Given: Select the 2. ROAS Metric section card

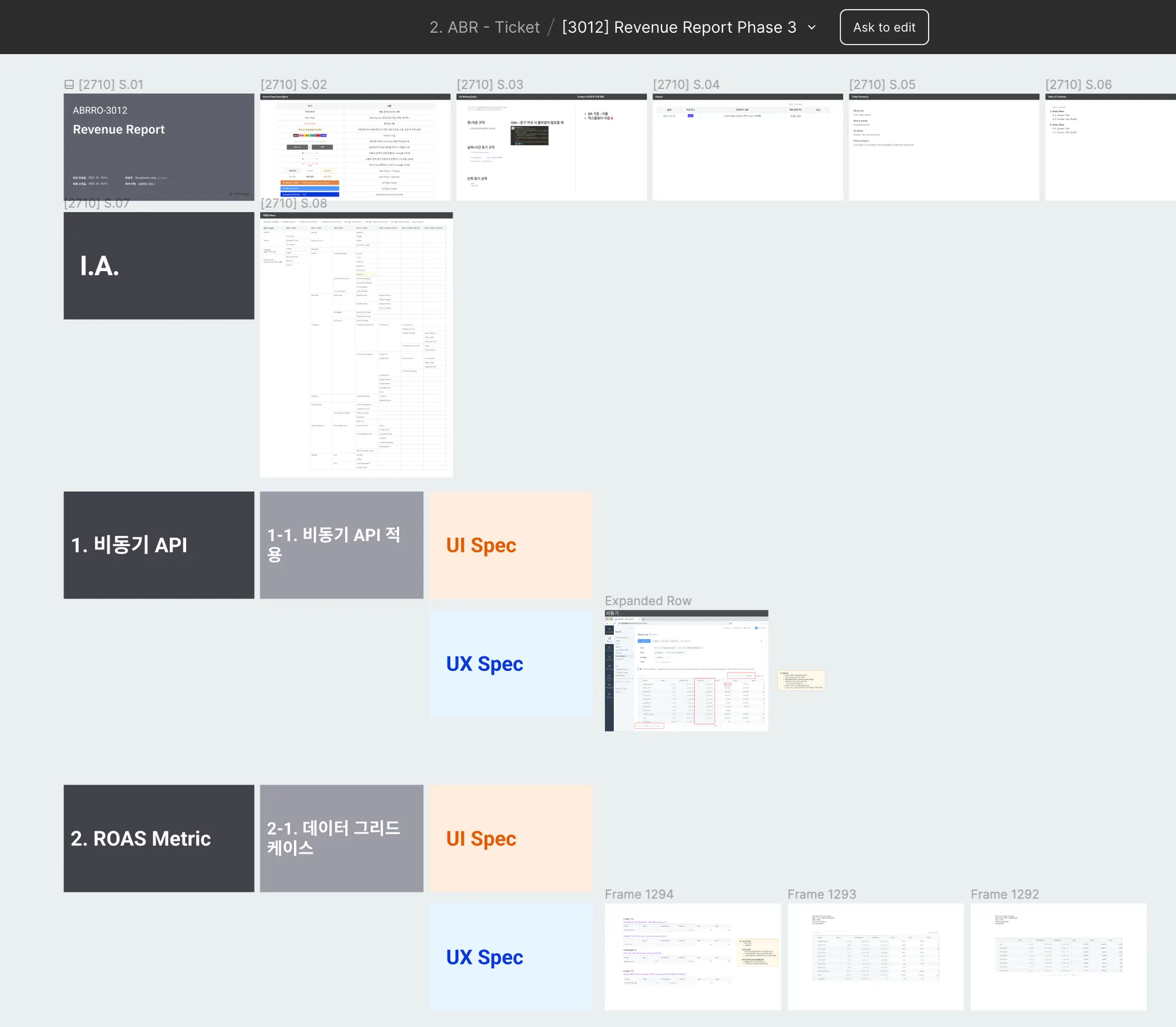Looking at the screenshot, I should pos(158,838).
